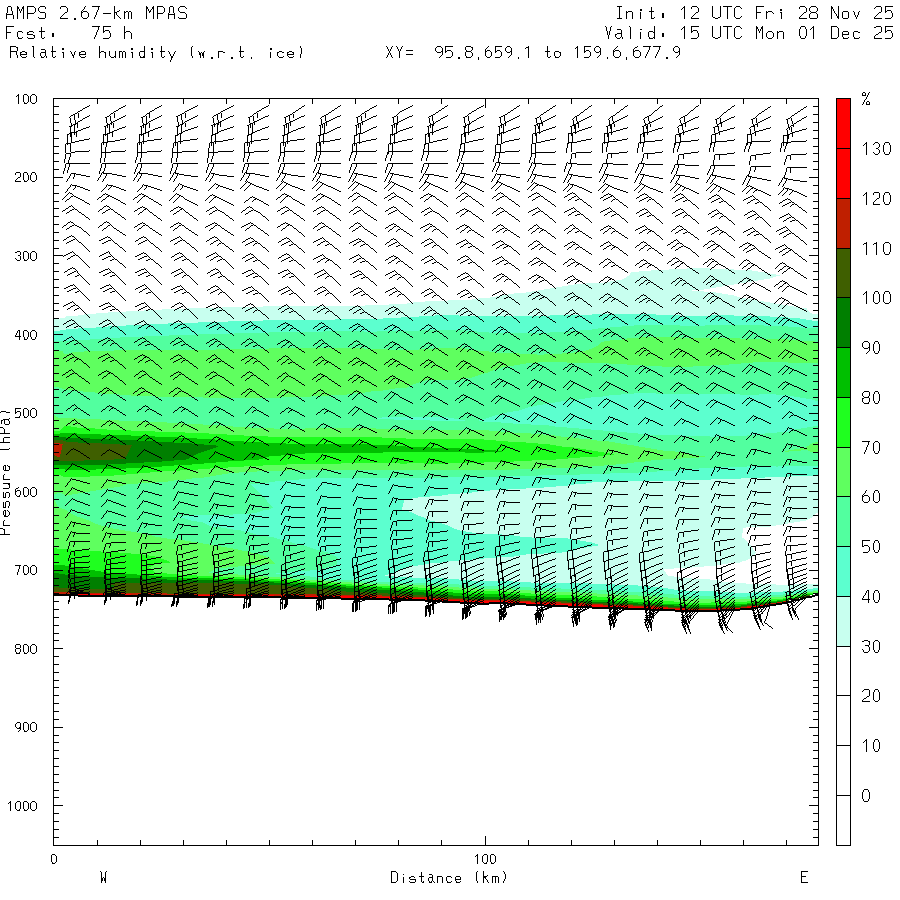Click the colorbar '50' value label
900x900 pixels.
click(871, 547)
